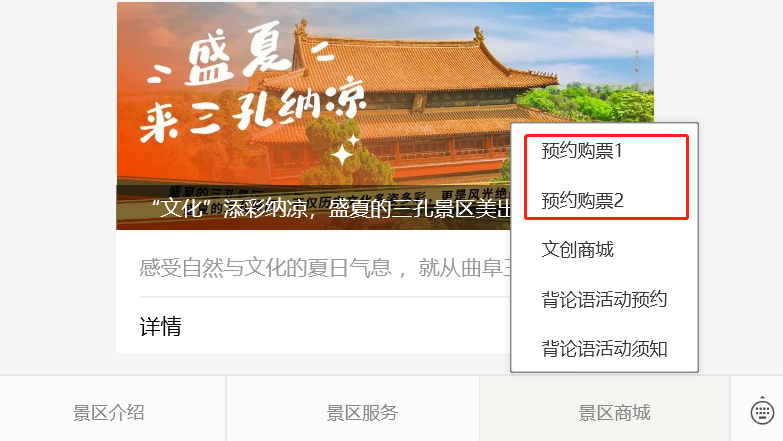Switch to keyboard input with the keyboard icon

point(762,411)
